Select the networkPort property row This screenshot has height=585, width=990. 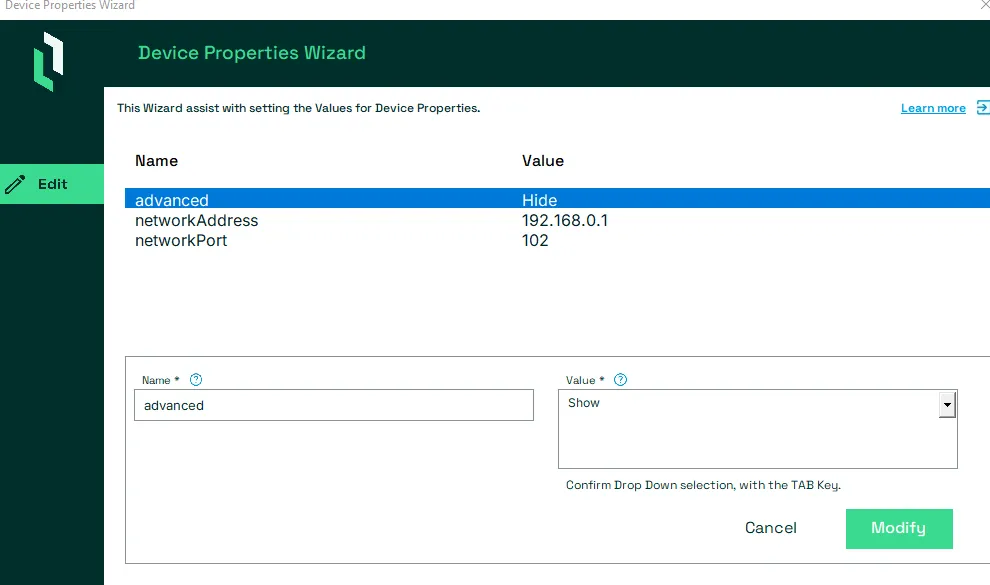pyautogui.click(x=558, y=240)
